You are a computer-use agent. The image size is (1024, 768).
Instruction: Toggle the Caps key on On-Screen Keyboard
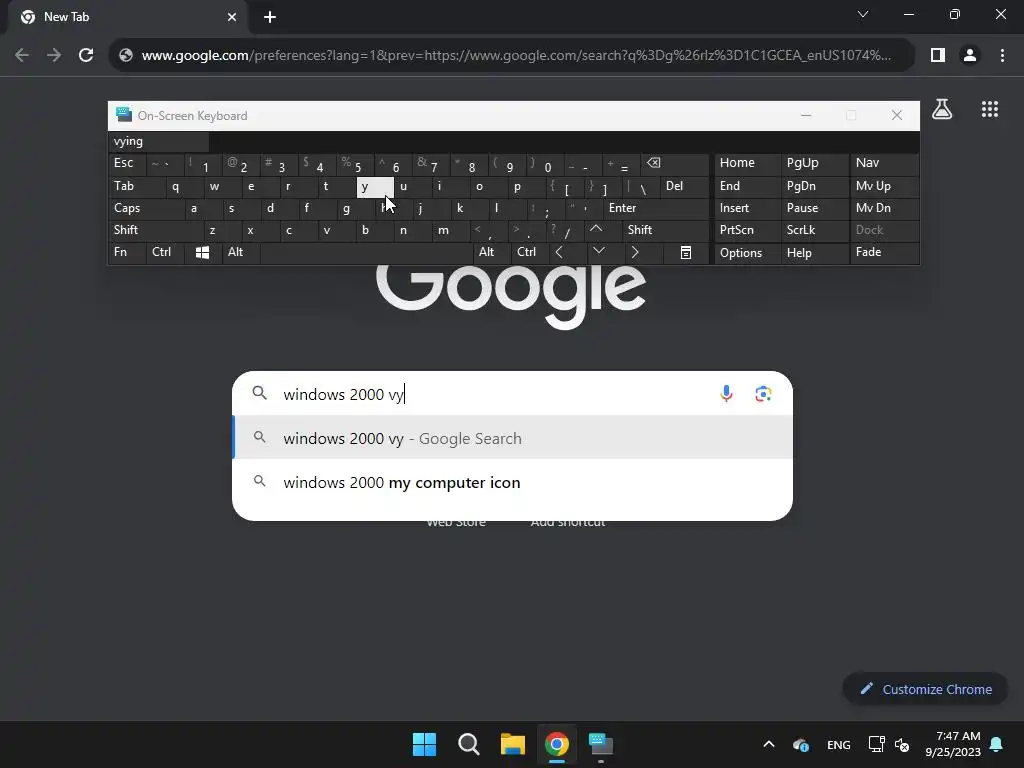coord(146,208)
